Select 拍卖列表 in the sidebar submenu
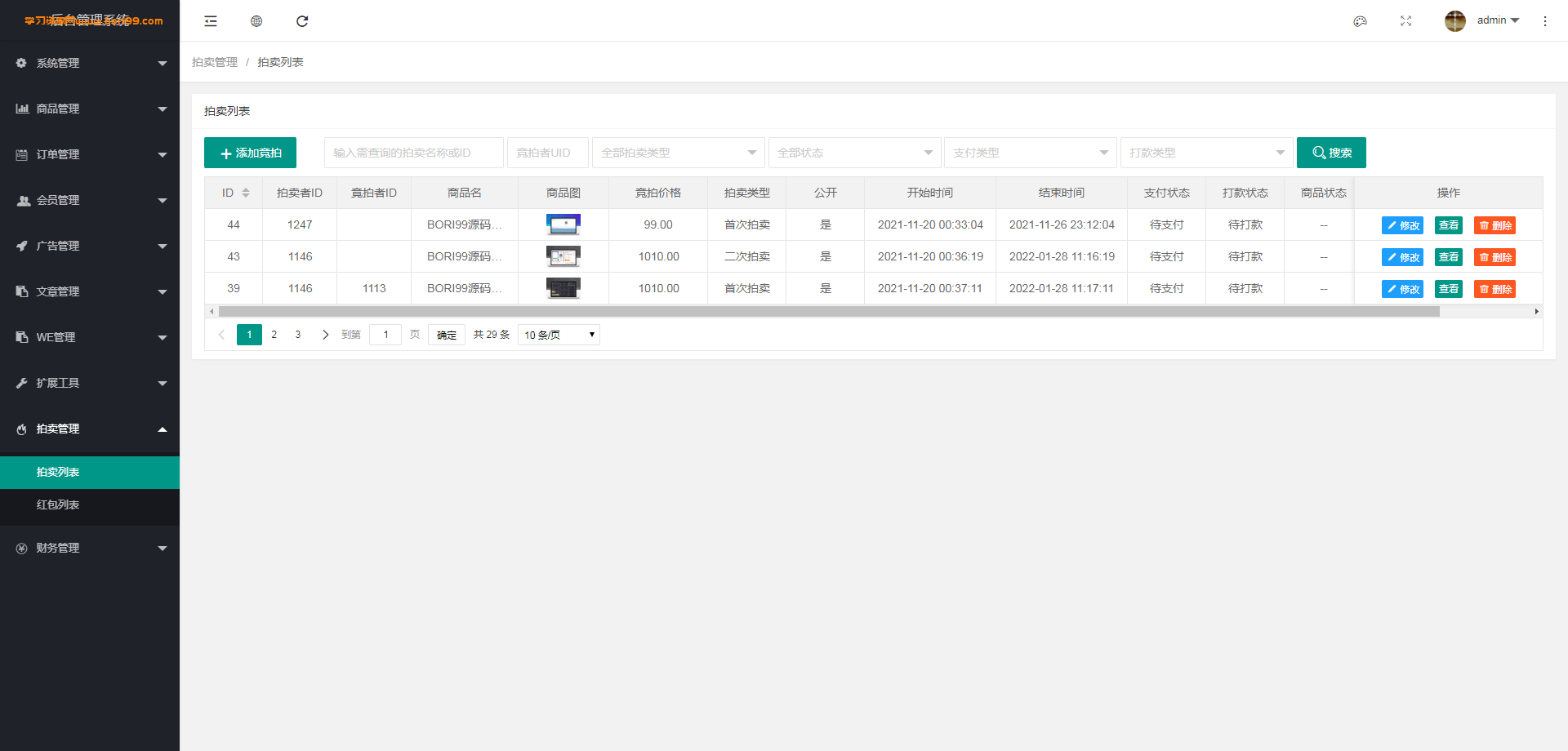The width and height of the screenshot is (1568, 751). [90, 472]
